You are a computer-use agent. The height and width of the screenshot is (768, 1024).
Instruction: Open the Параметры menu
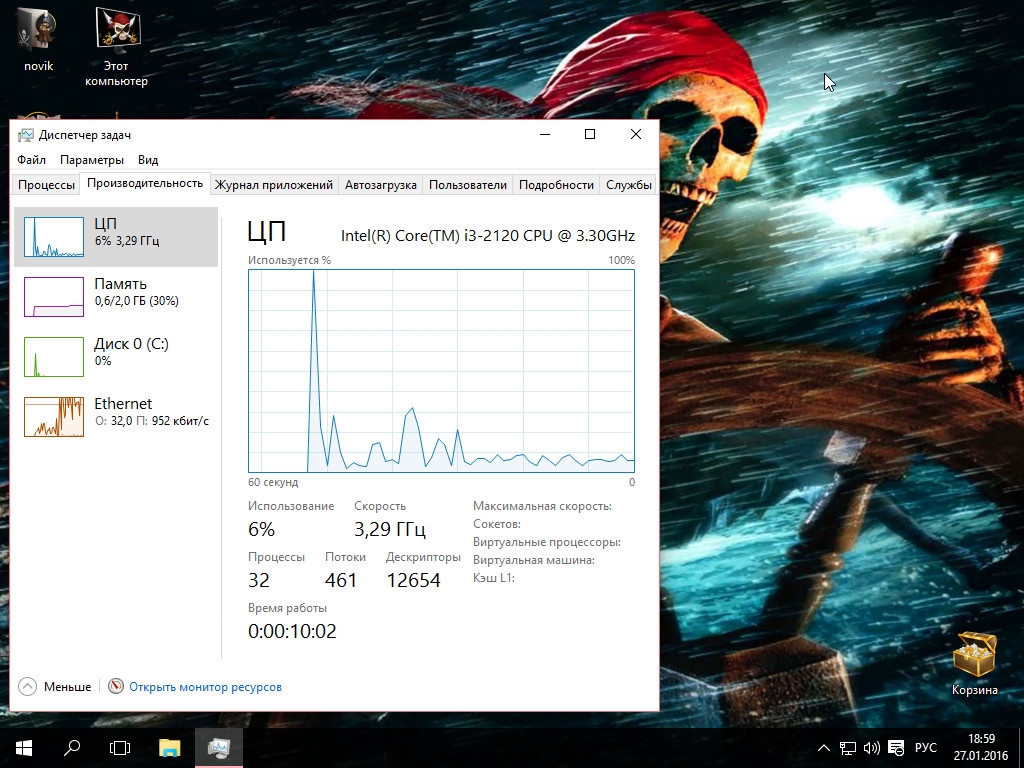[x=92, y=160]
